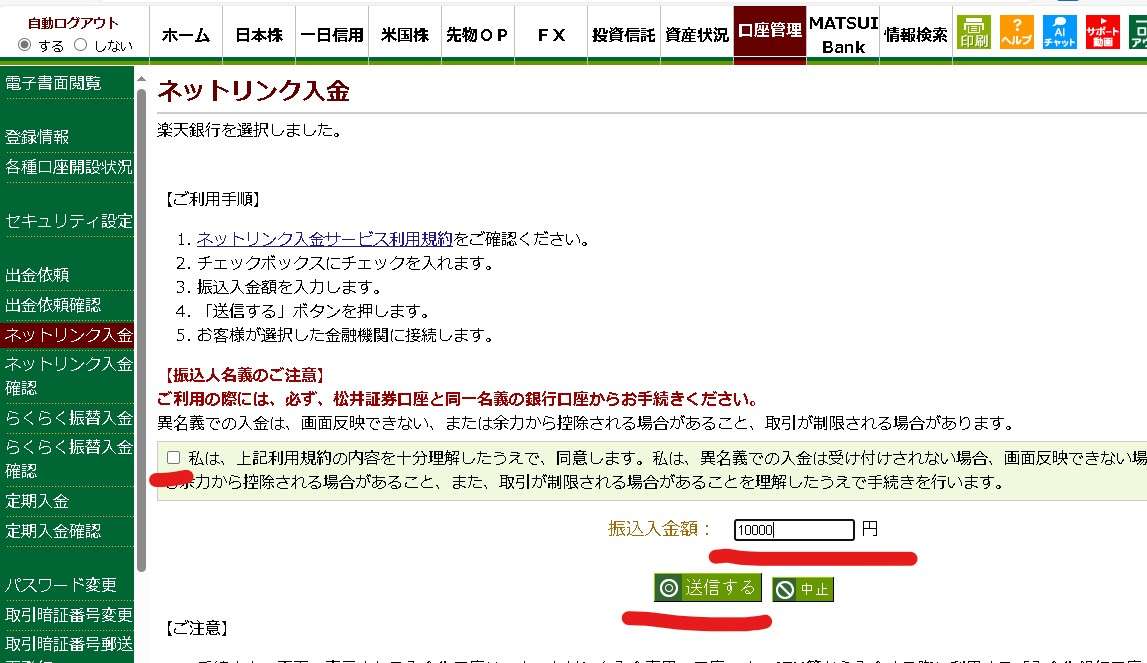Open the 一日信用 tab
1147x663 pixels.
point(332,34)
